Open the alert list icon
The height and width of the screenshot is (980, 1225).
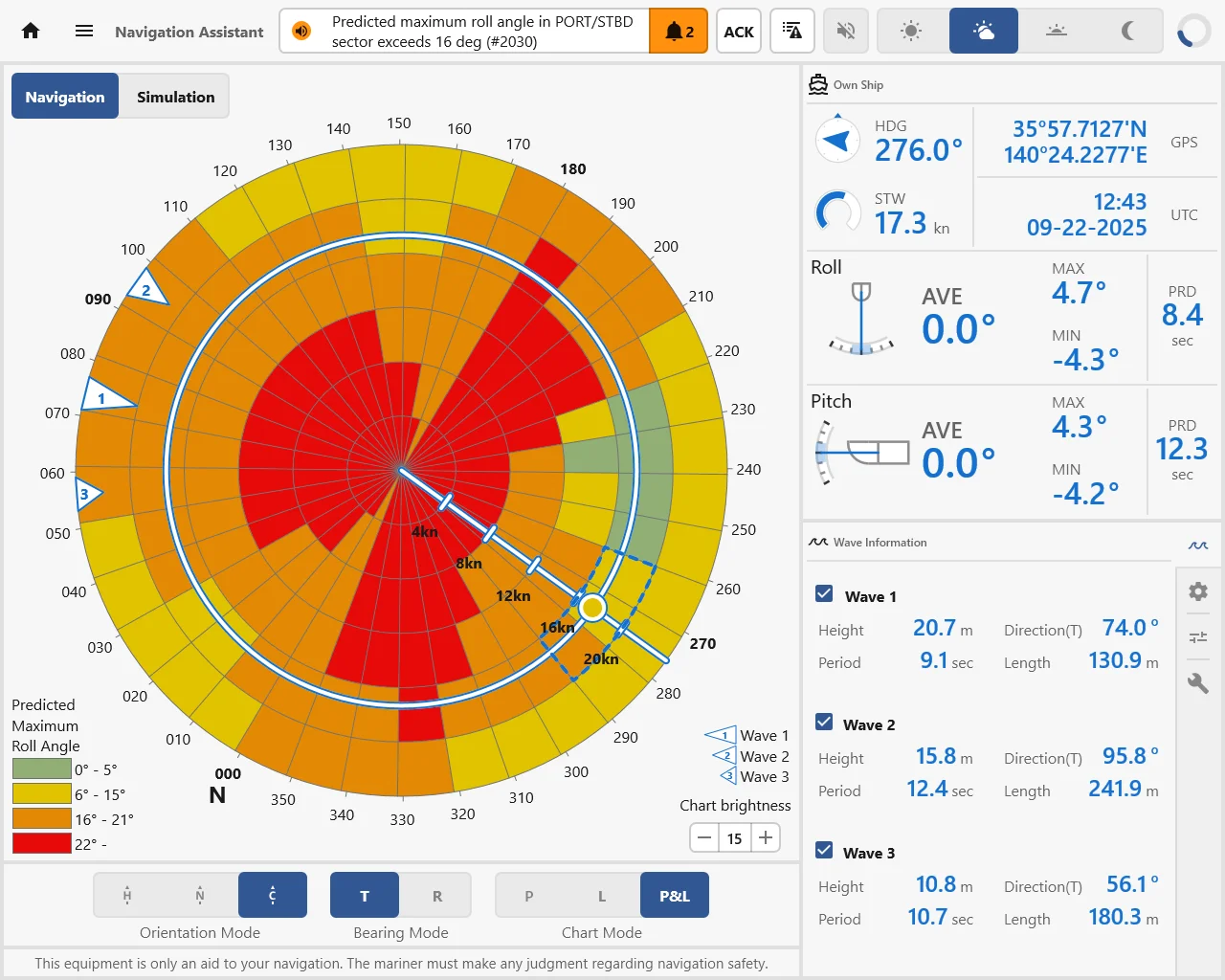(791, 32)
